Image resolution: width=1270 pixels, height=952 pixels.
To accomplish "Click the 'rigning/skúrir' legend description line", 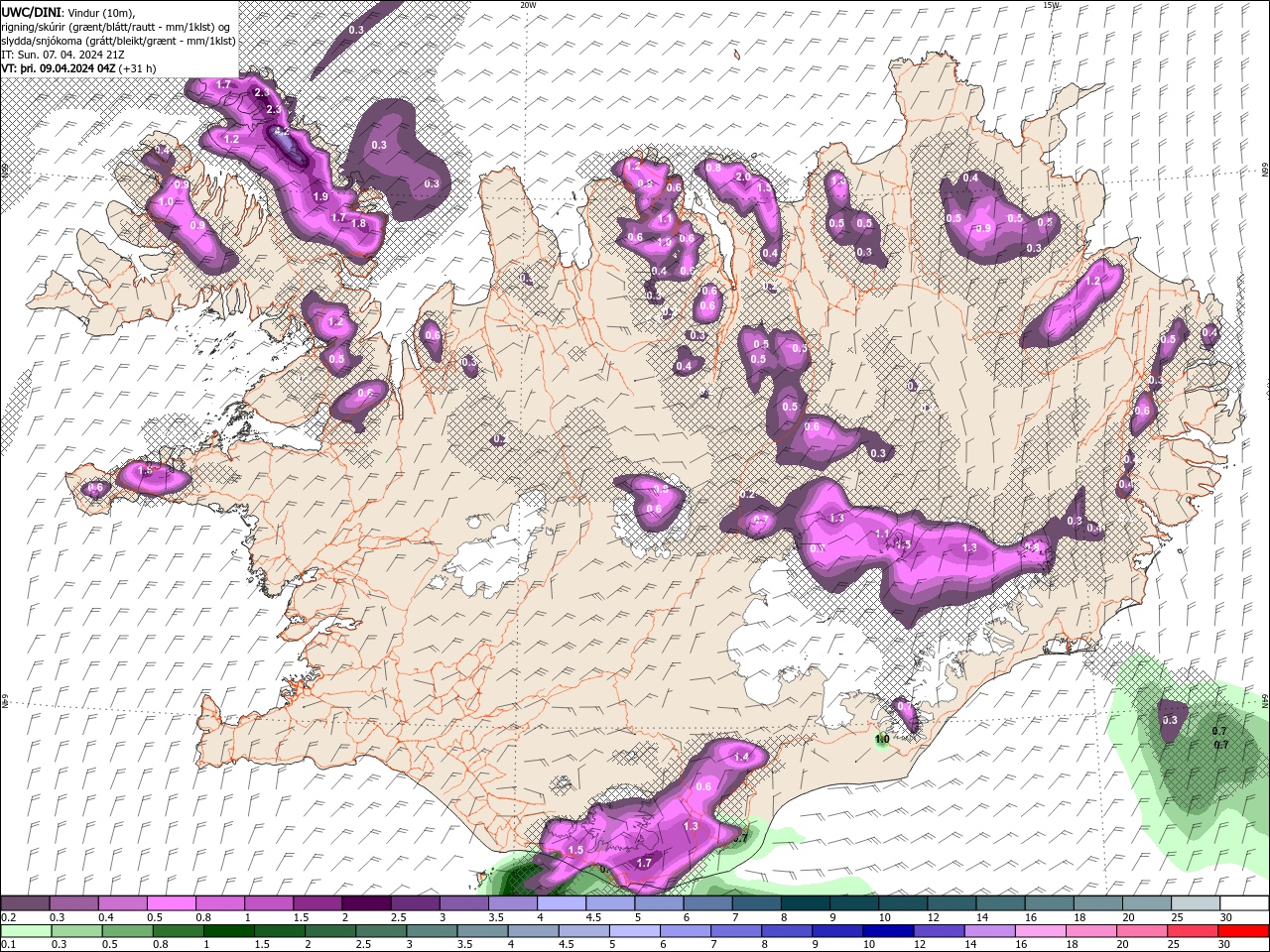I will [x=117, y=27].
